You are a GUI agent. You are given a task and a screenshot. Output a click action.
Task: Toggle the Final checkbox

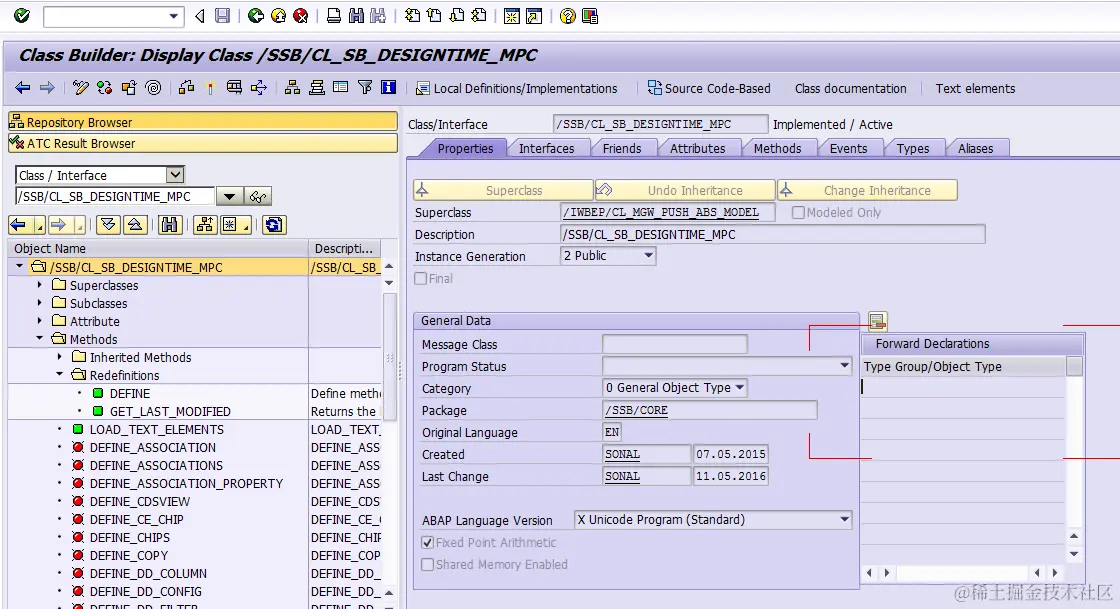click(421, 278)
